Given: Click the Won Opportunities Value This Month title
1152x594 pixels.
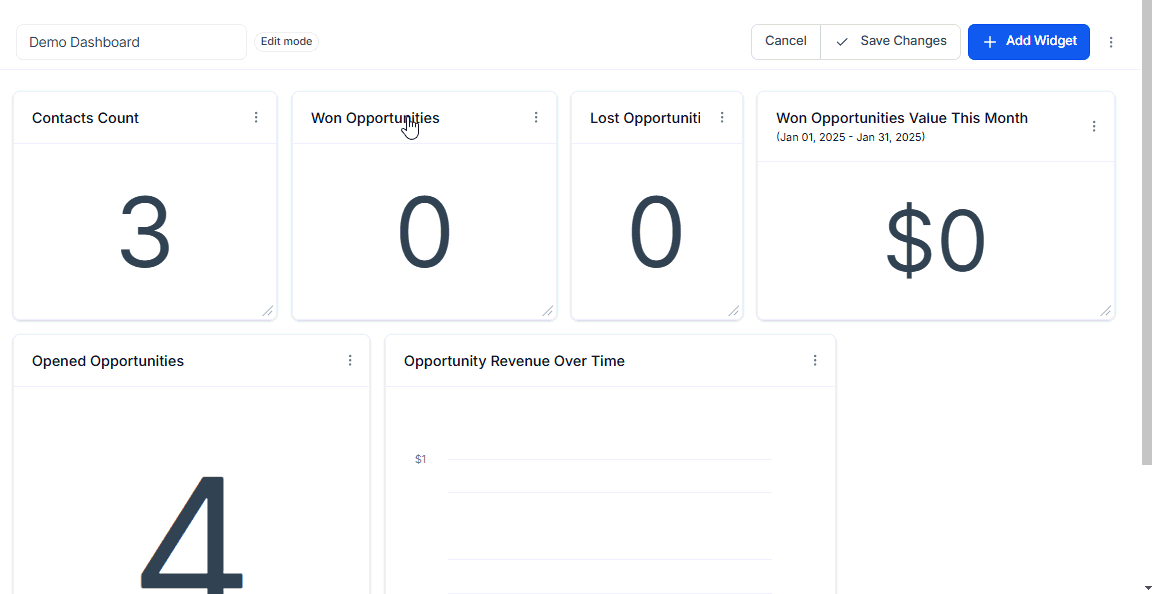Looking at the screenshot, I should [x=902, y=118].
